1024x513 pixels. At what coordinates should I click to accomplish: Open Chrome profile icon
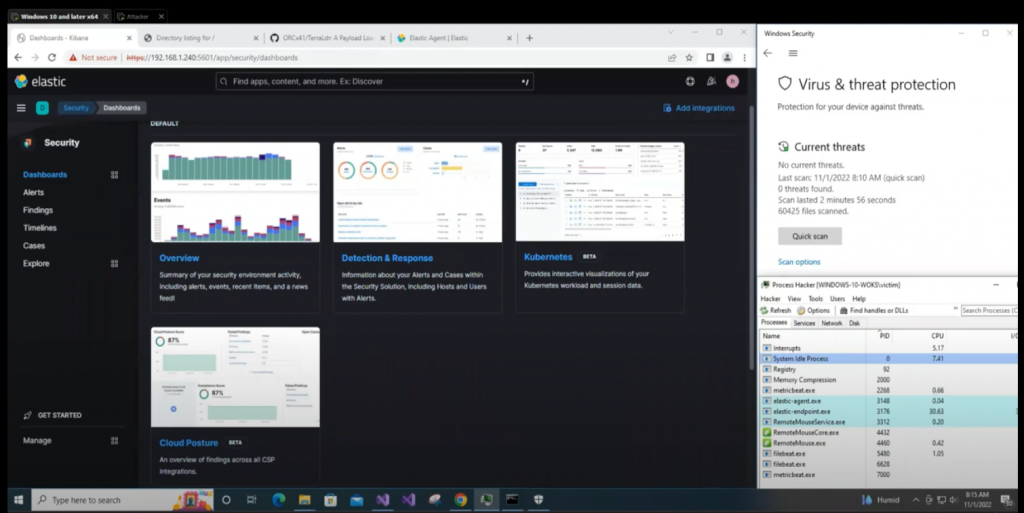coord(727,57)
